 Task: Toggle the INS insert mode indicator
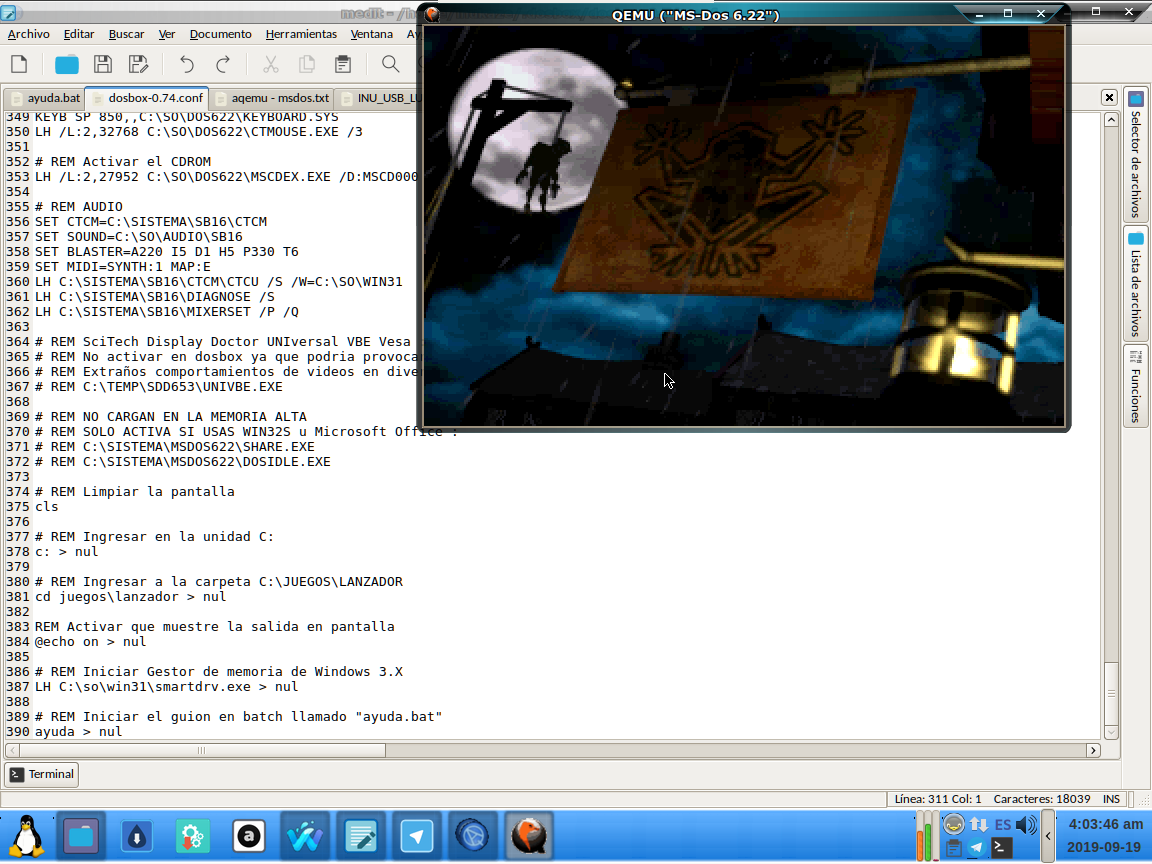tap(1111, 799)
